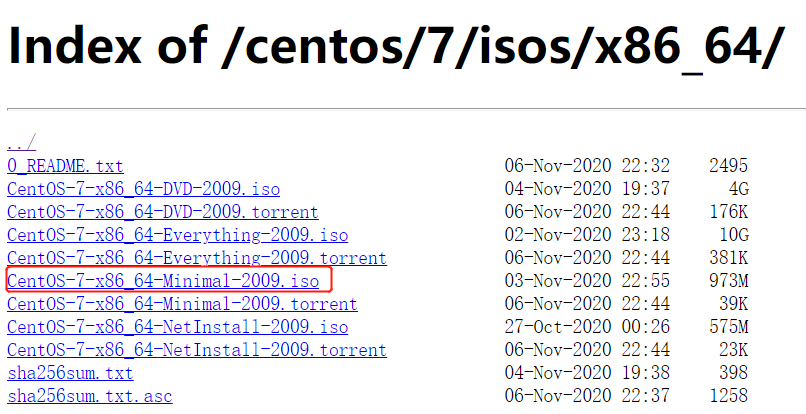Click the NetInstall-2009.torrent link
This screenshot has height=414, width=806.
[x=197, y=350]
